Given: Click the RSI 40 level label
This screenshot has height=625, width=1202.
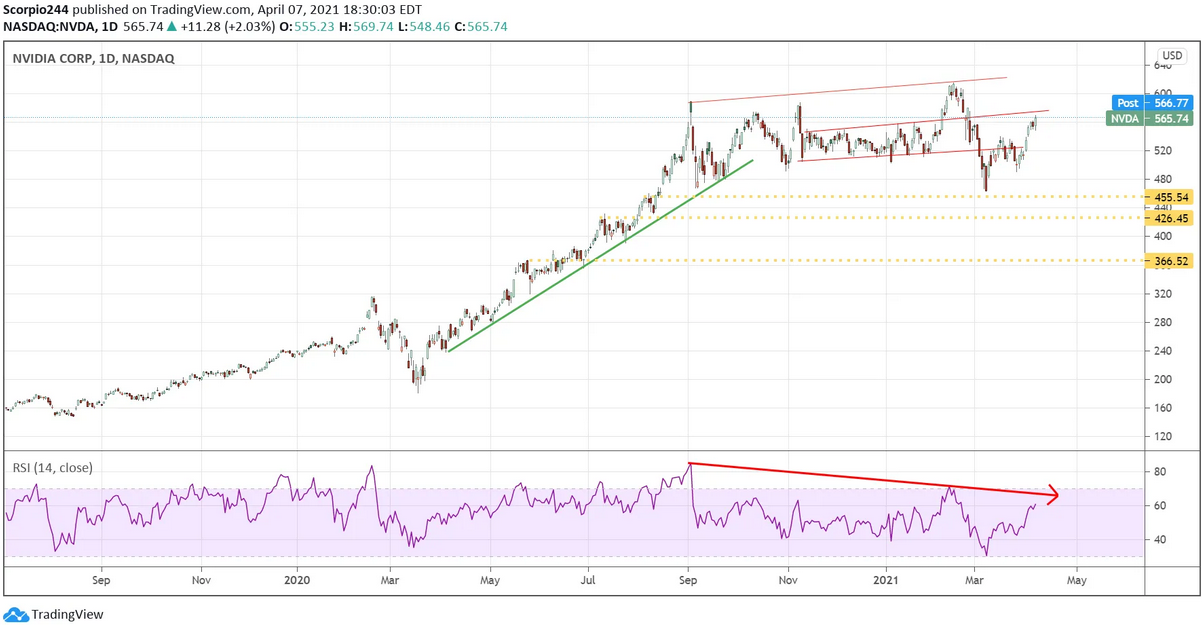Looking at the screenshot, I should [x=1160, y=540].
